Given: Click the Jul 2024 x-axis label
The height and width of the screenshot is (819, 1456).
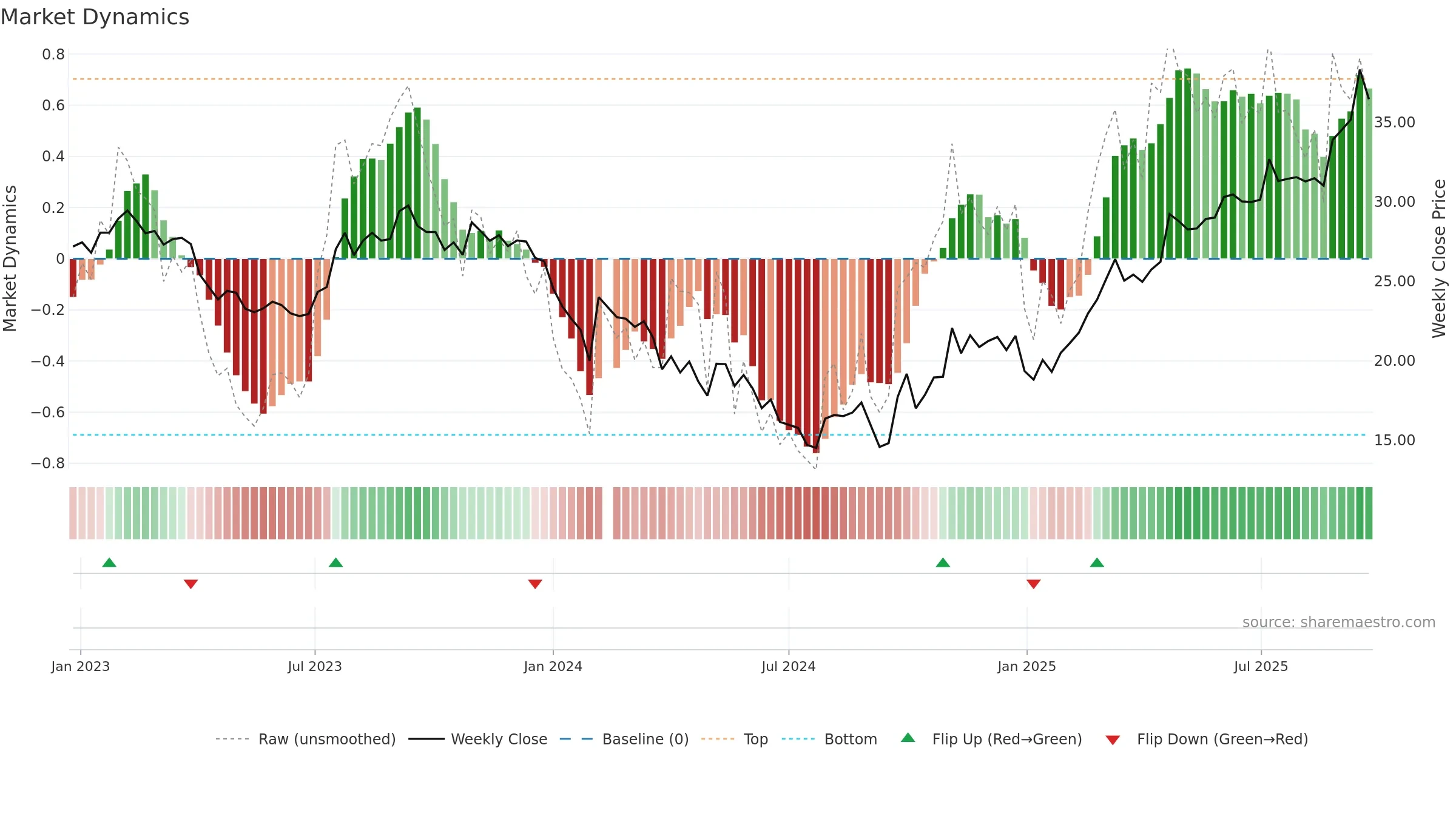Looking at the screenshot, I should (x=789, y=666).
